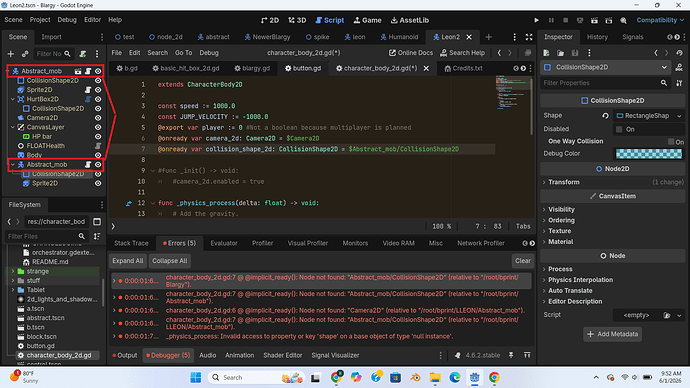Screen dimensions: 690x388
Task: Click the Filter Properties search field
Action: click(x=605, y=83)
